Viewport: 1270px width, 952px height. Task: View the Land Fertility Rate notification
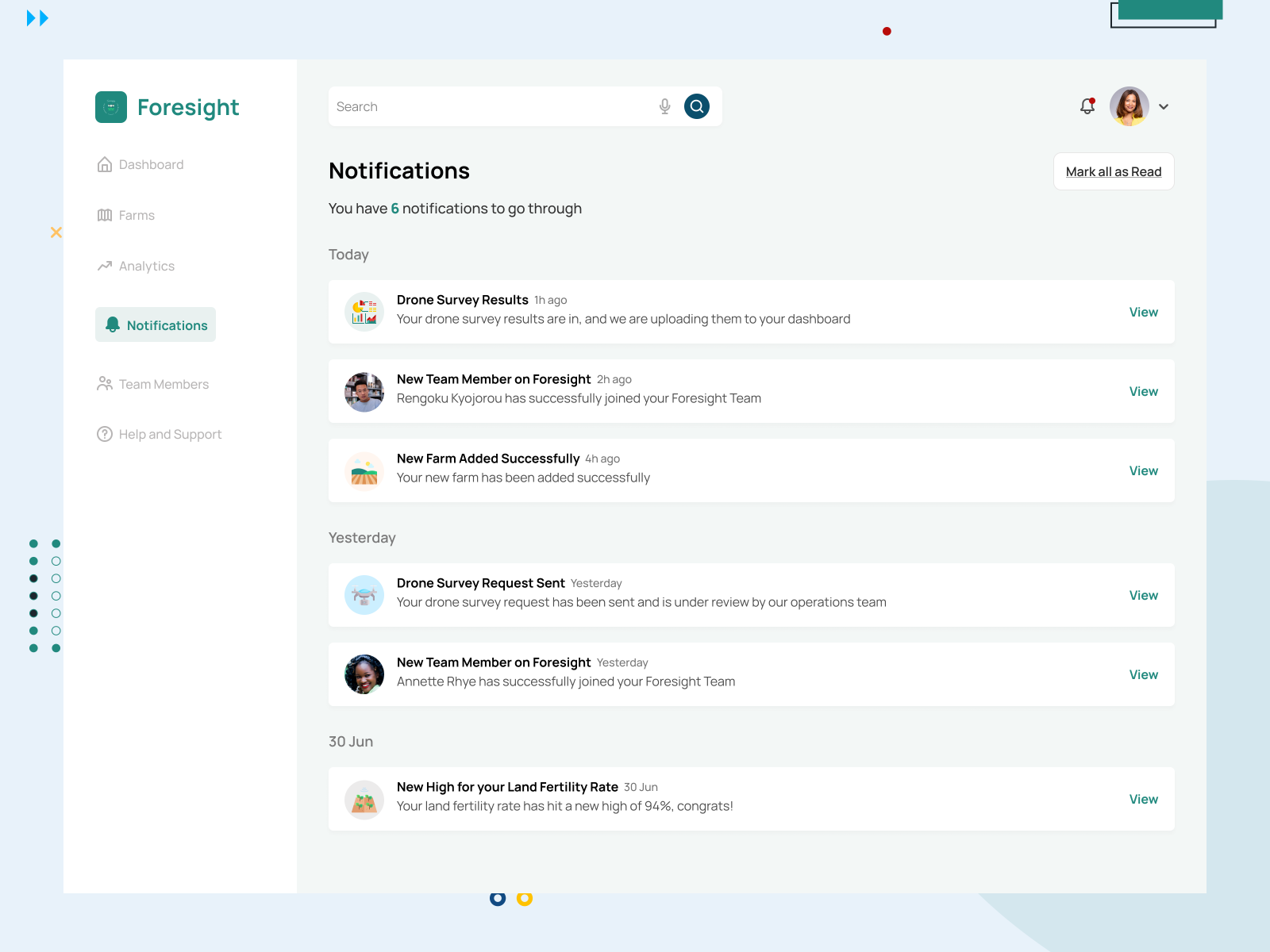1143,799
